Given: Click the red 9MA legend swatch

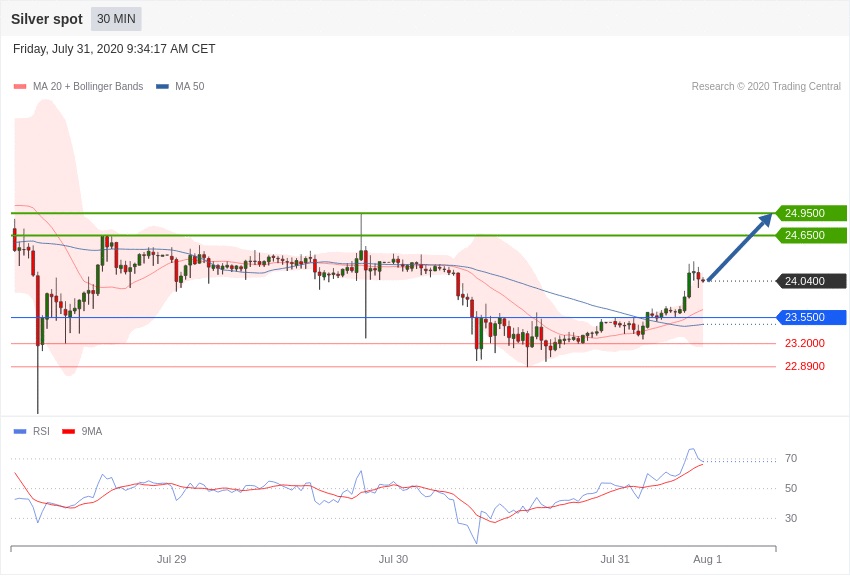Looking at the screenshot, I should pyautogui.click(x=68, y=432).
